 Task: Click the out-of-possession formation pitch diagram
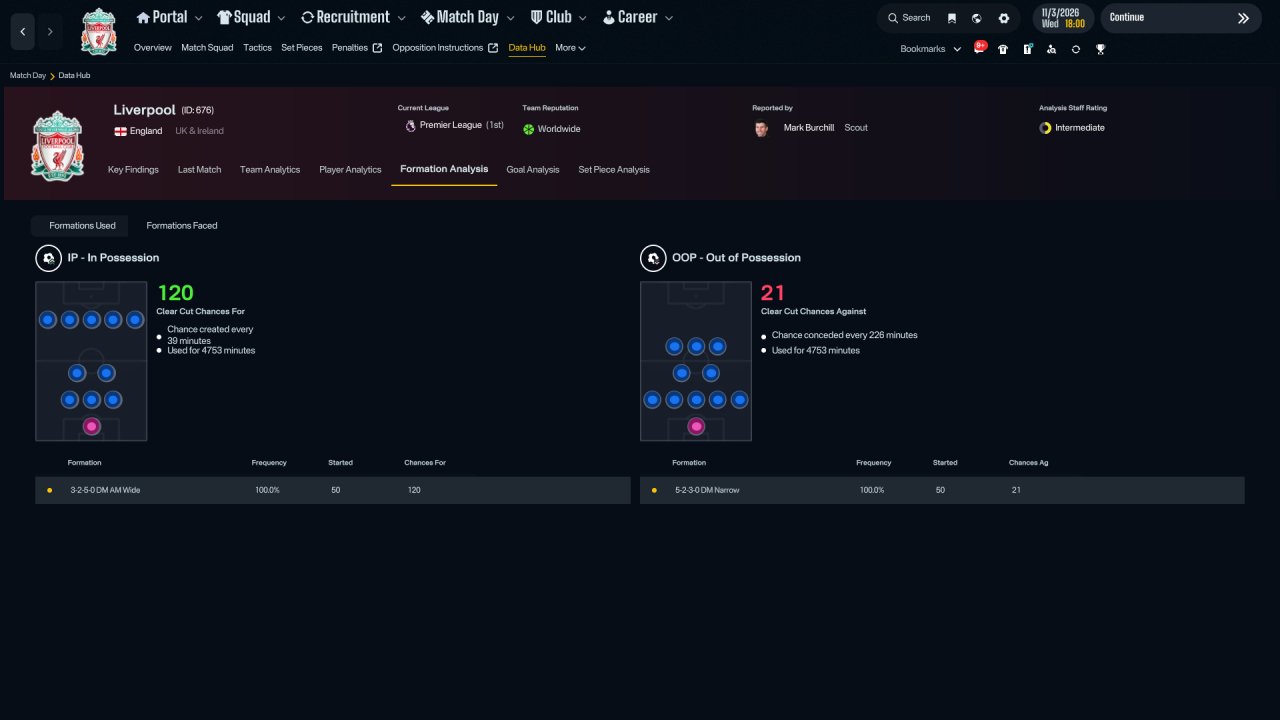[696, 361]
